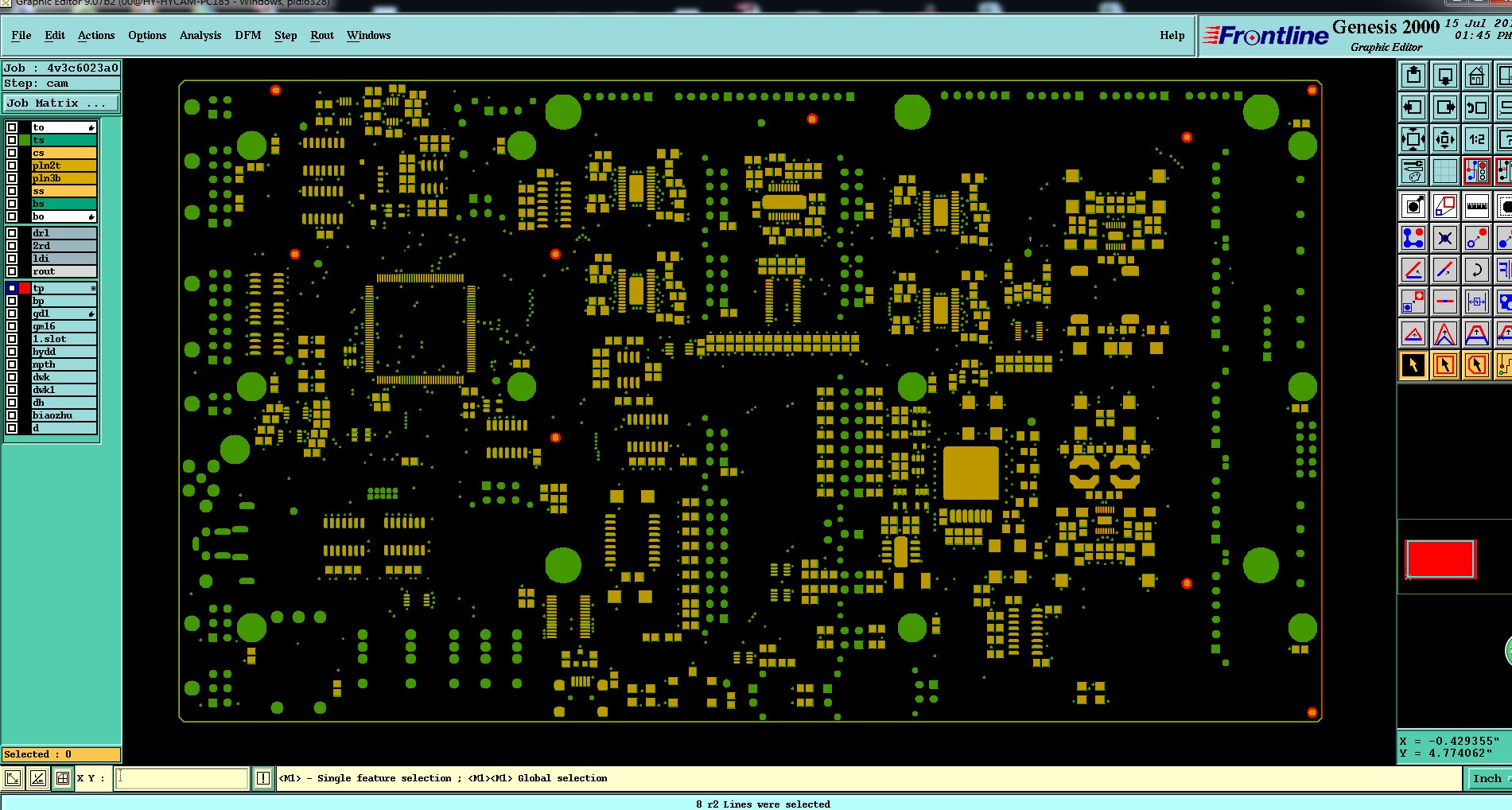The height and width of the screenshot is (810, 1512).
Task: Toggle the checkbox for layer pln2t
Action: pyautogui.click(x=12, y=166)
